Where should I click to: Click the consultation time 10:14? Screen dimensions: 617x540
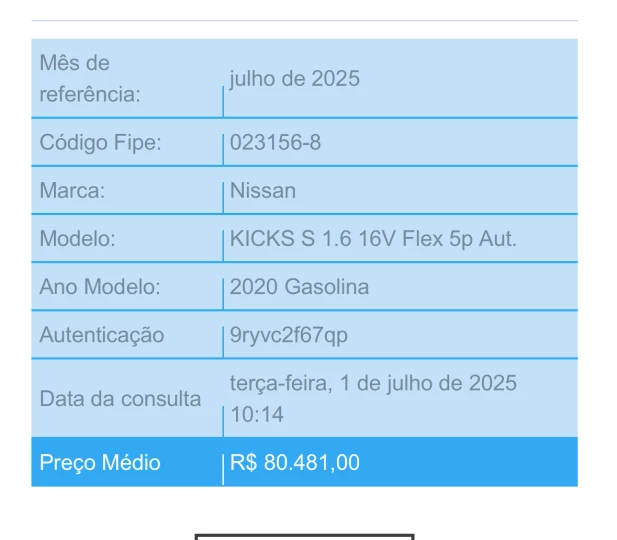(x=257, y=415)
